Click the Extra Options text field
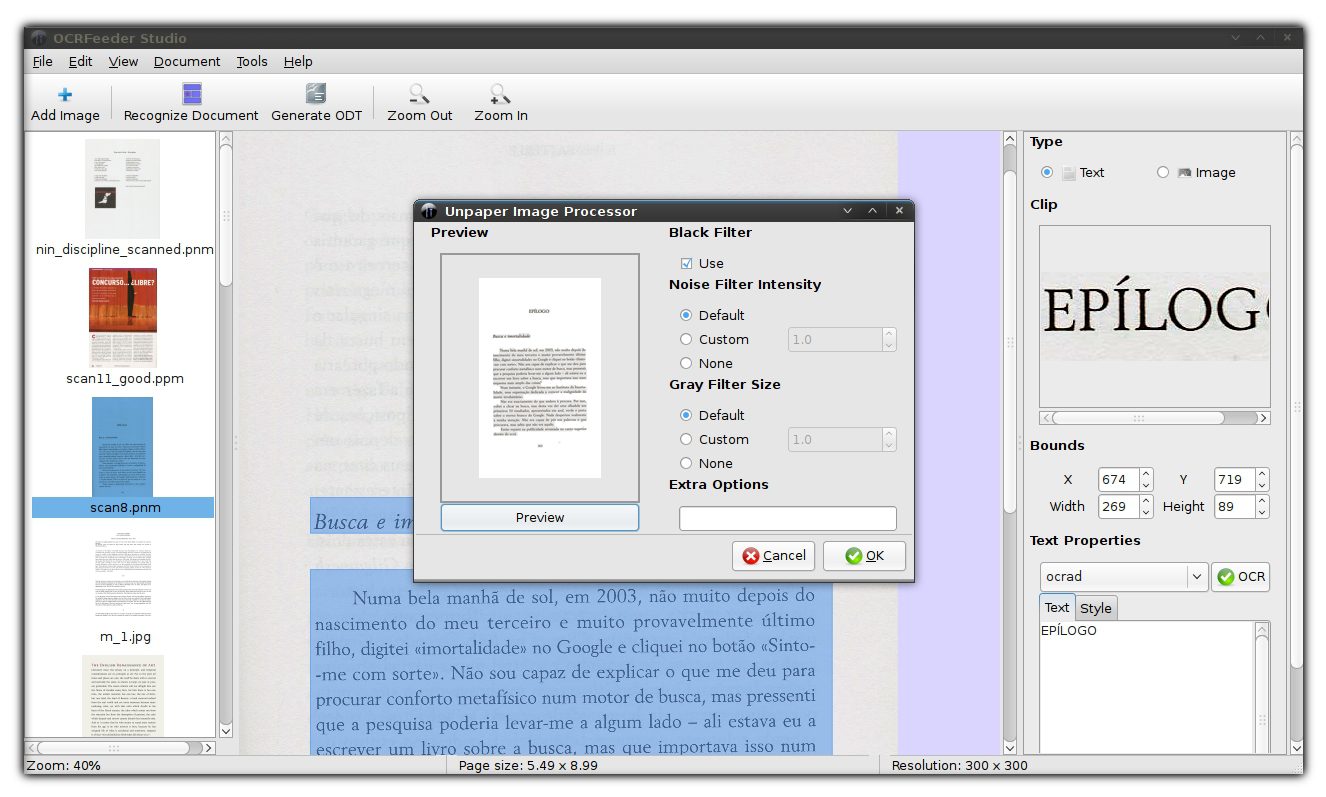 [787, 518]
